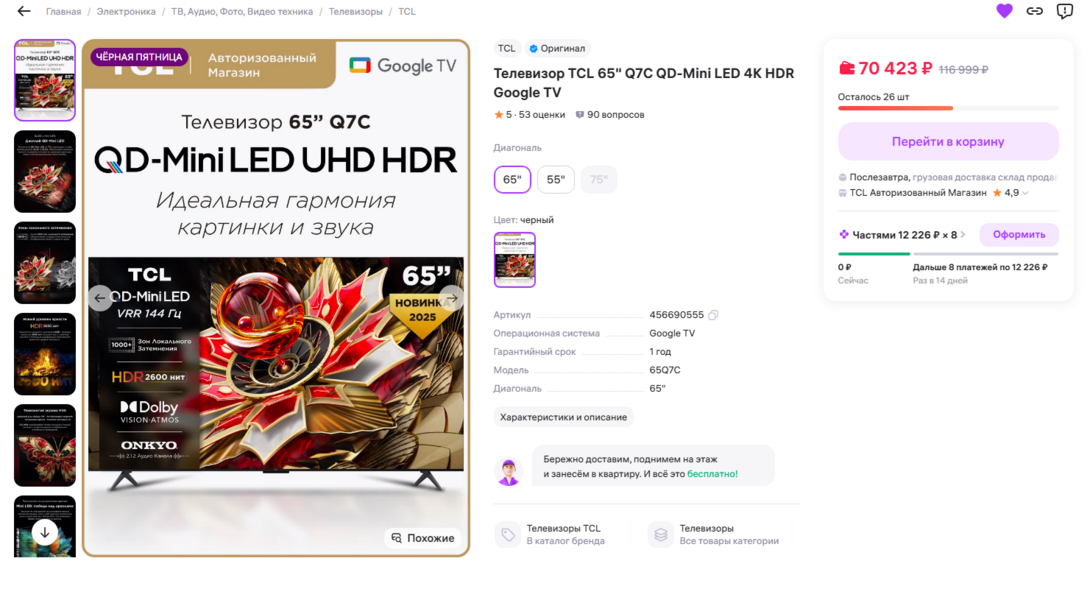
Task: Select the 65" diagonal option
Action: pyautogui.click(x=512, y=179)
